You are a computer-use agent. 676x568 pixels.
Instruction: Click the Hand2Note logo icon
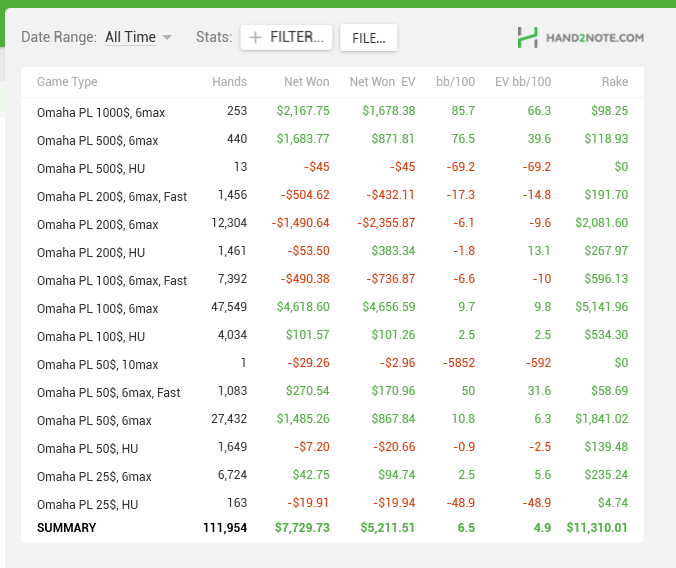point(527,38)
